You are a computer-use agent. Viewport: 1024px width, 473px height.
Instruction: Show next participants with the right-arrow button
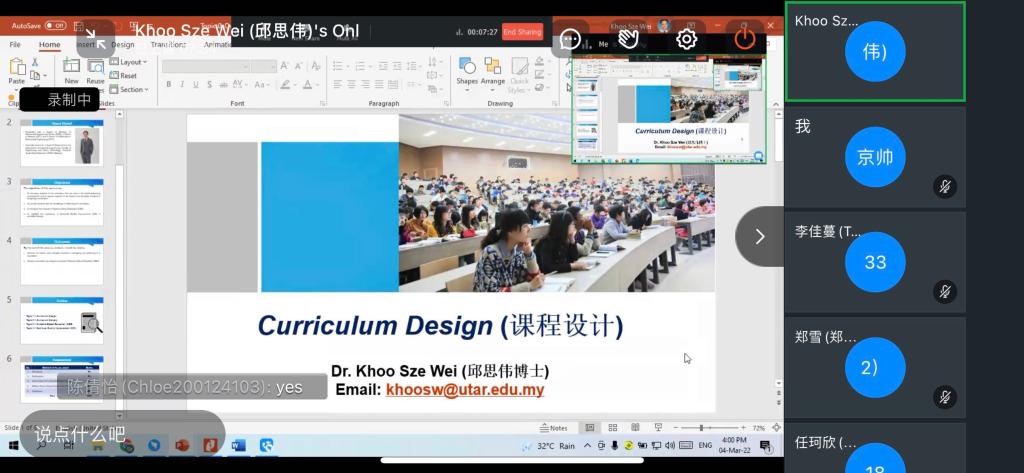(760, 236)
